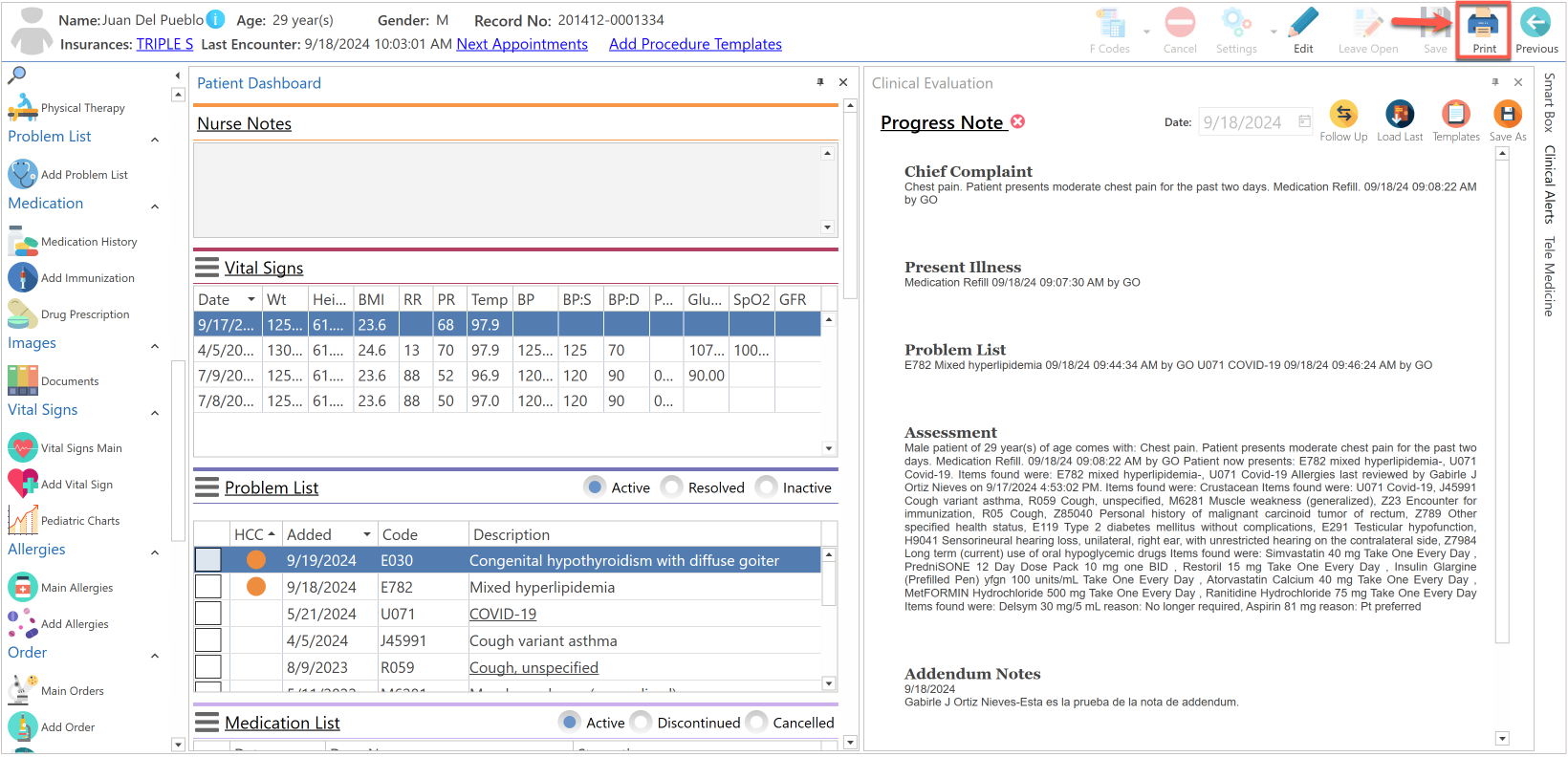Collapse the Order sidebar section
Image resolution: width=1568 pixels, height=757 pixels.
[155, 656]
